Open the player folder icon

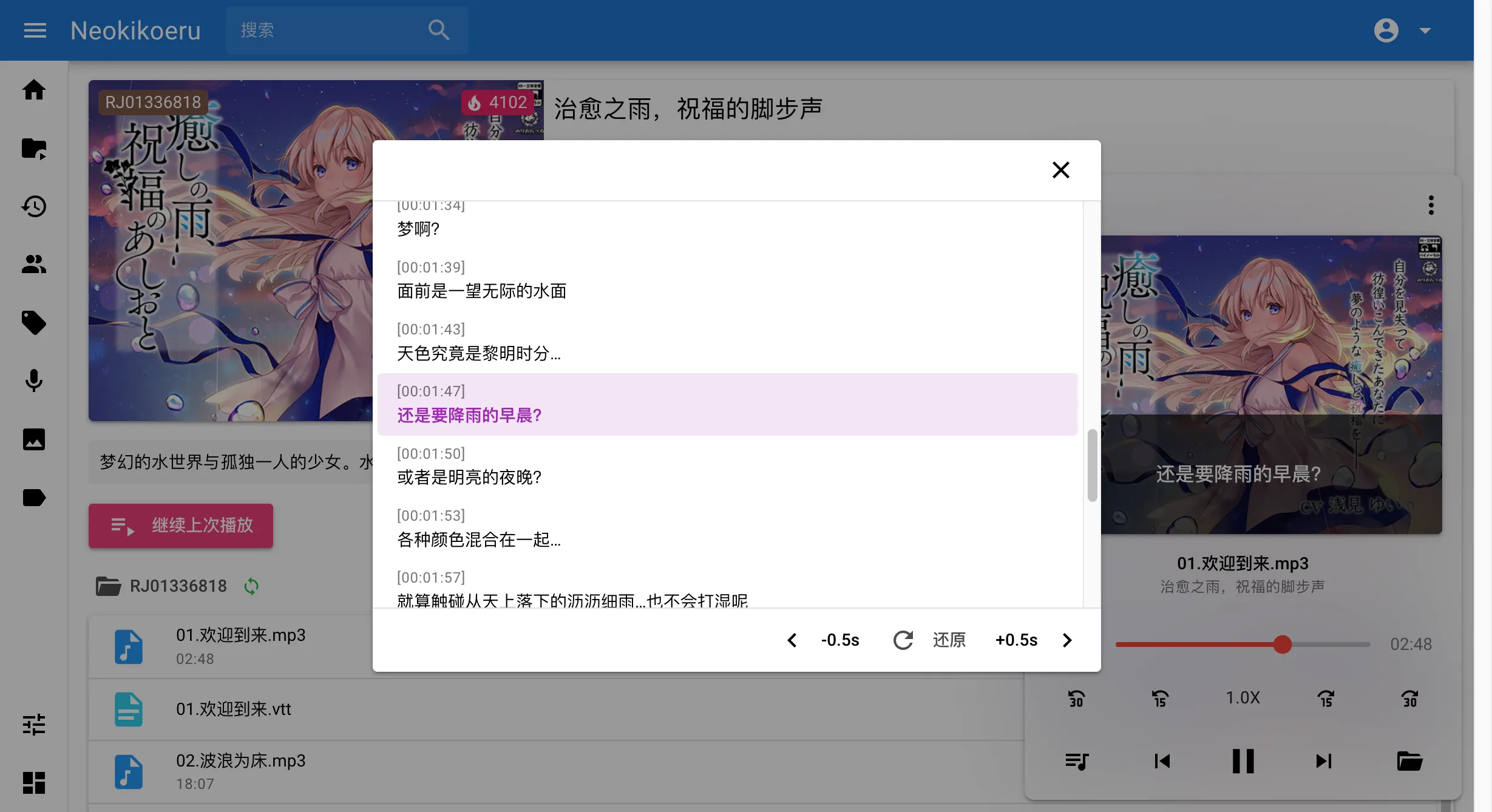point(1409,761)
